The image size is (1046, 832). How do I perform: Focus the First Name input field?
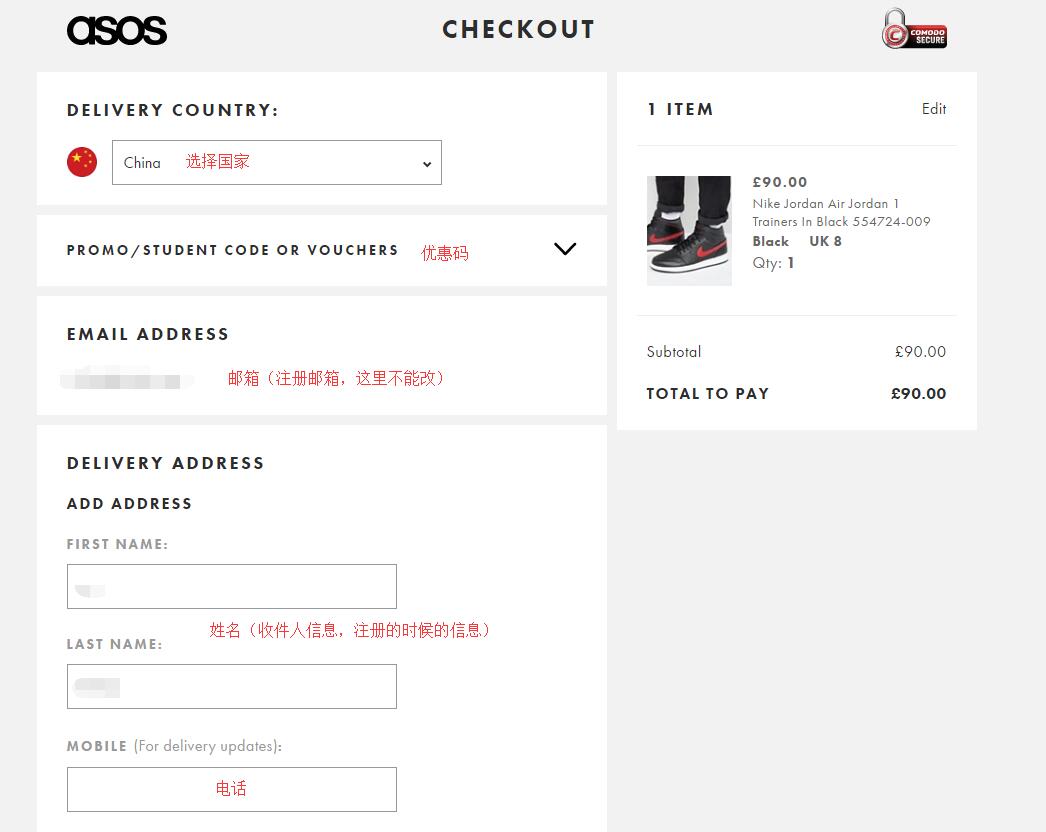[231, 586]
